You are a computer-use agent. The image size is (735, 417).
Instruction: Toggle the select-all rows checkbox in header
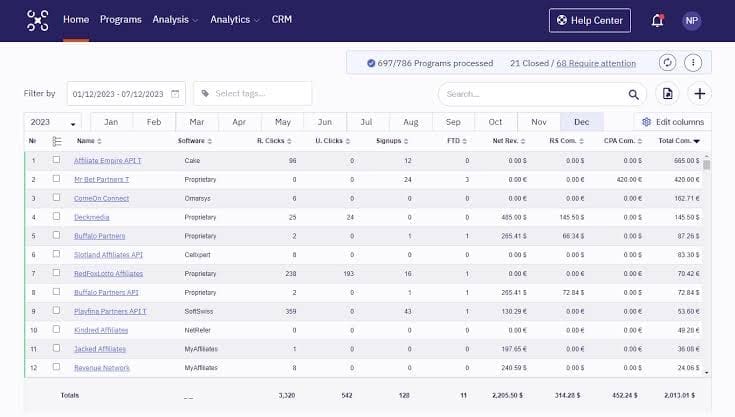tap(57, 141)
